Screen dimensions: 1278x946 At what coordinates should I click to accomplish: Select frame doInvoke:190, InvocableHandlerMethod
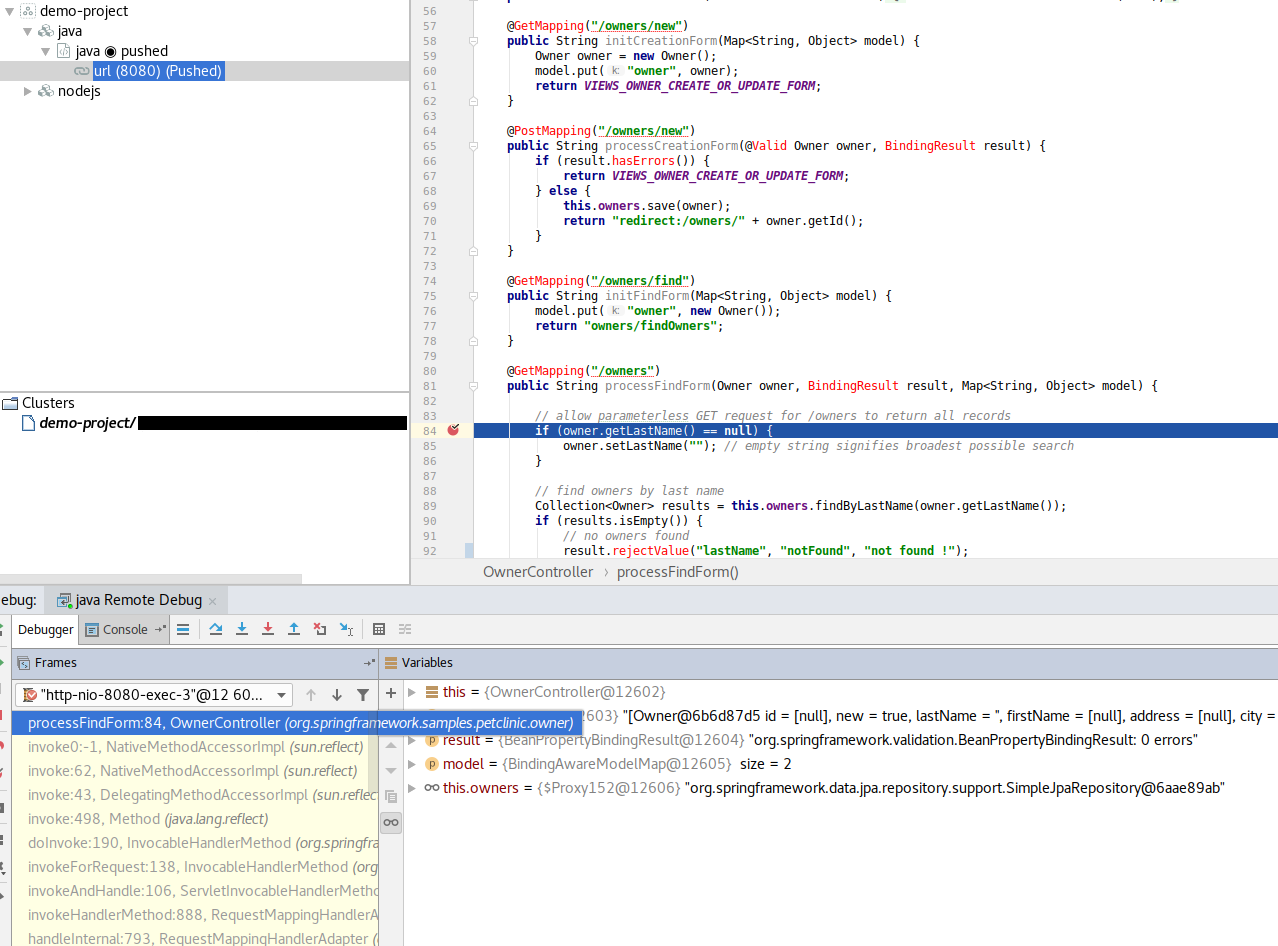tap(195, 843)
